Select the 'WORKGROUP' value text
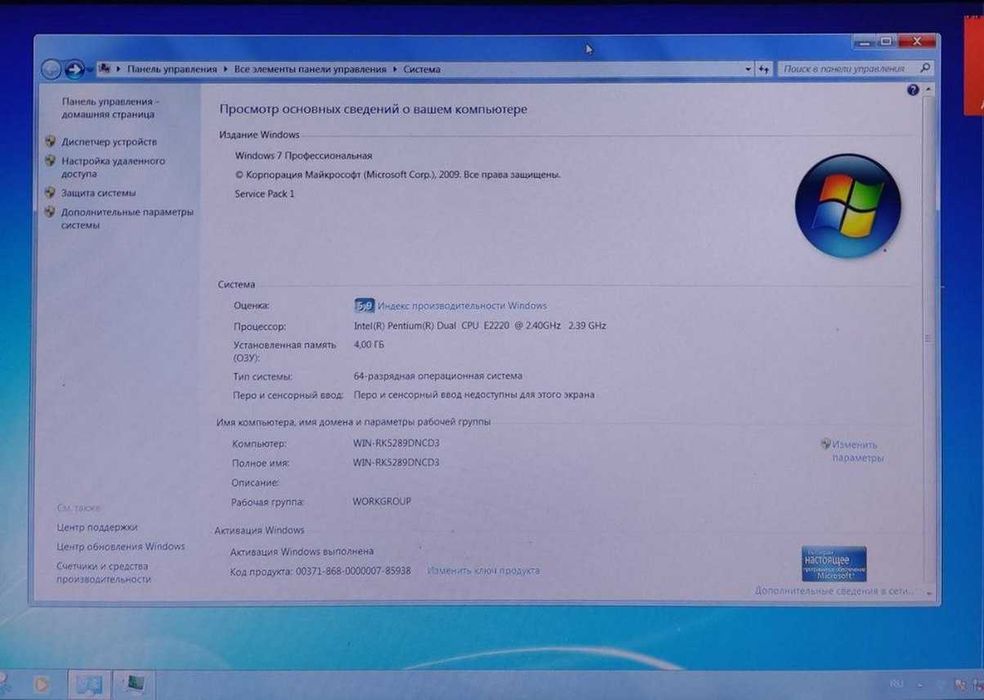 [382, 502]
